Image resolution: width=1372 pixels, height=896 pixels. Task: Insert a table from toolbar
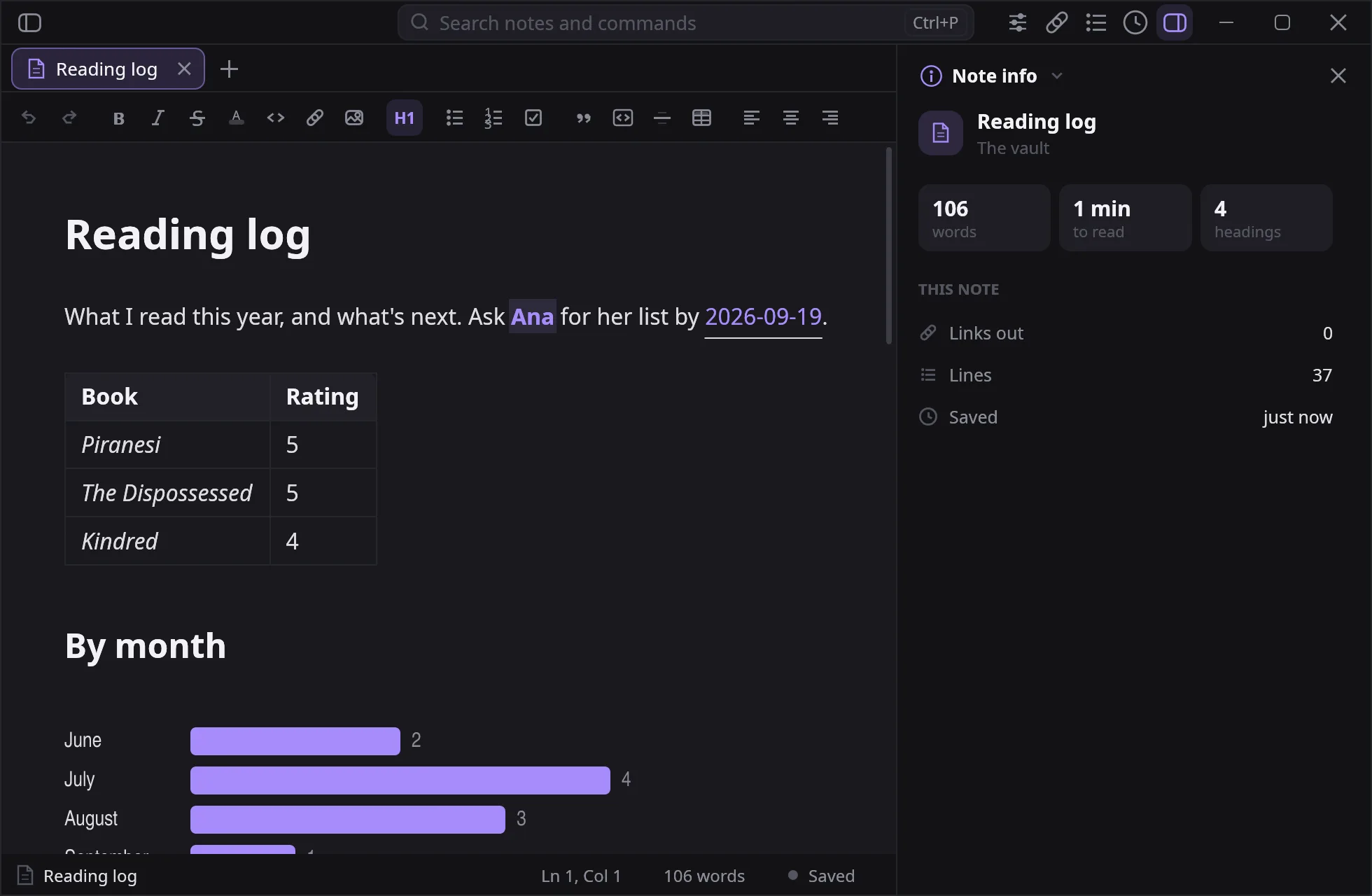tap(701, 118)
